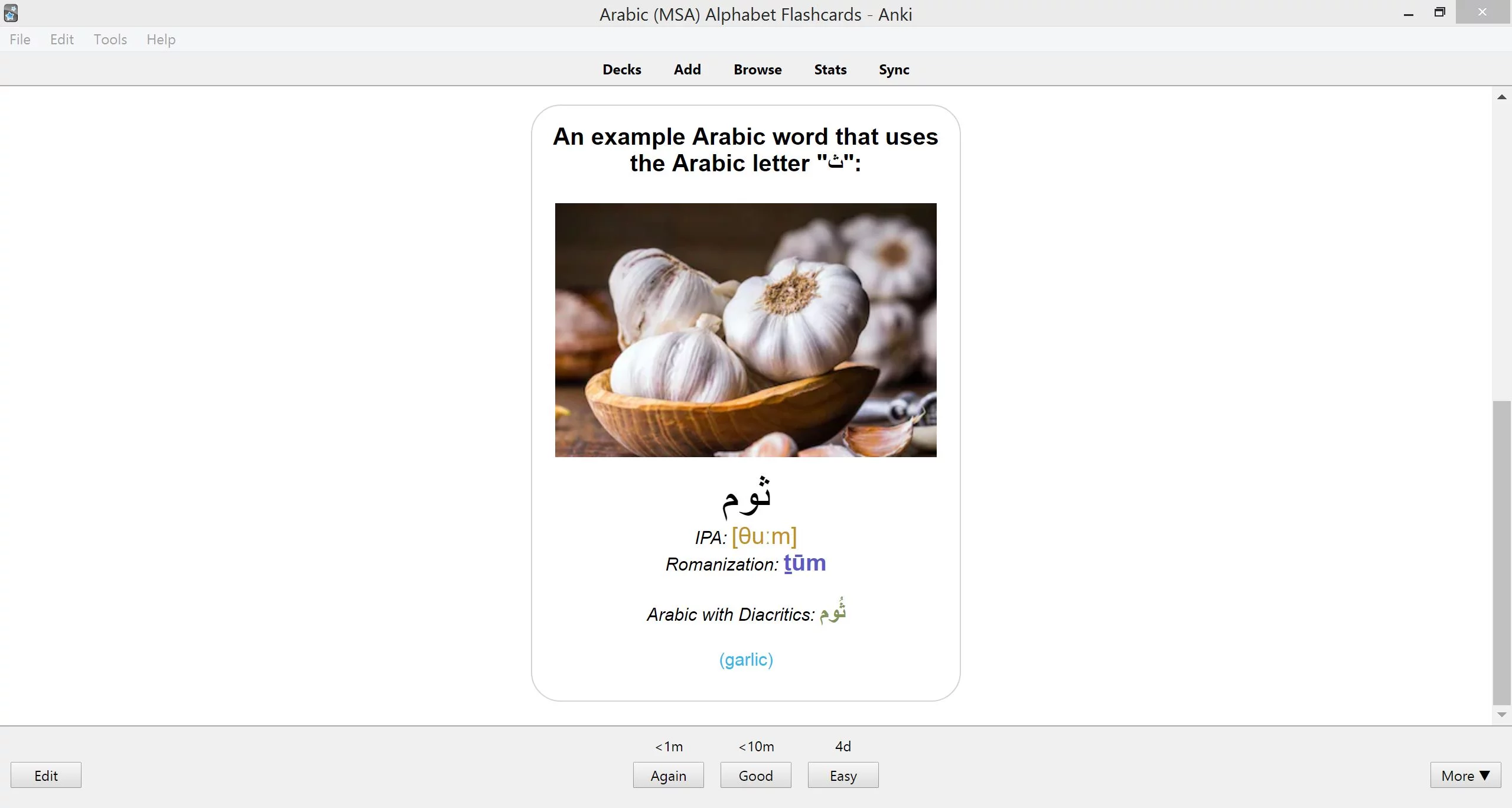Viewport: 1512px width, 808px height.
Task: Click Add to create a new card
Action: point(687,70)
